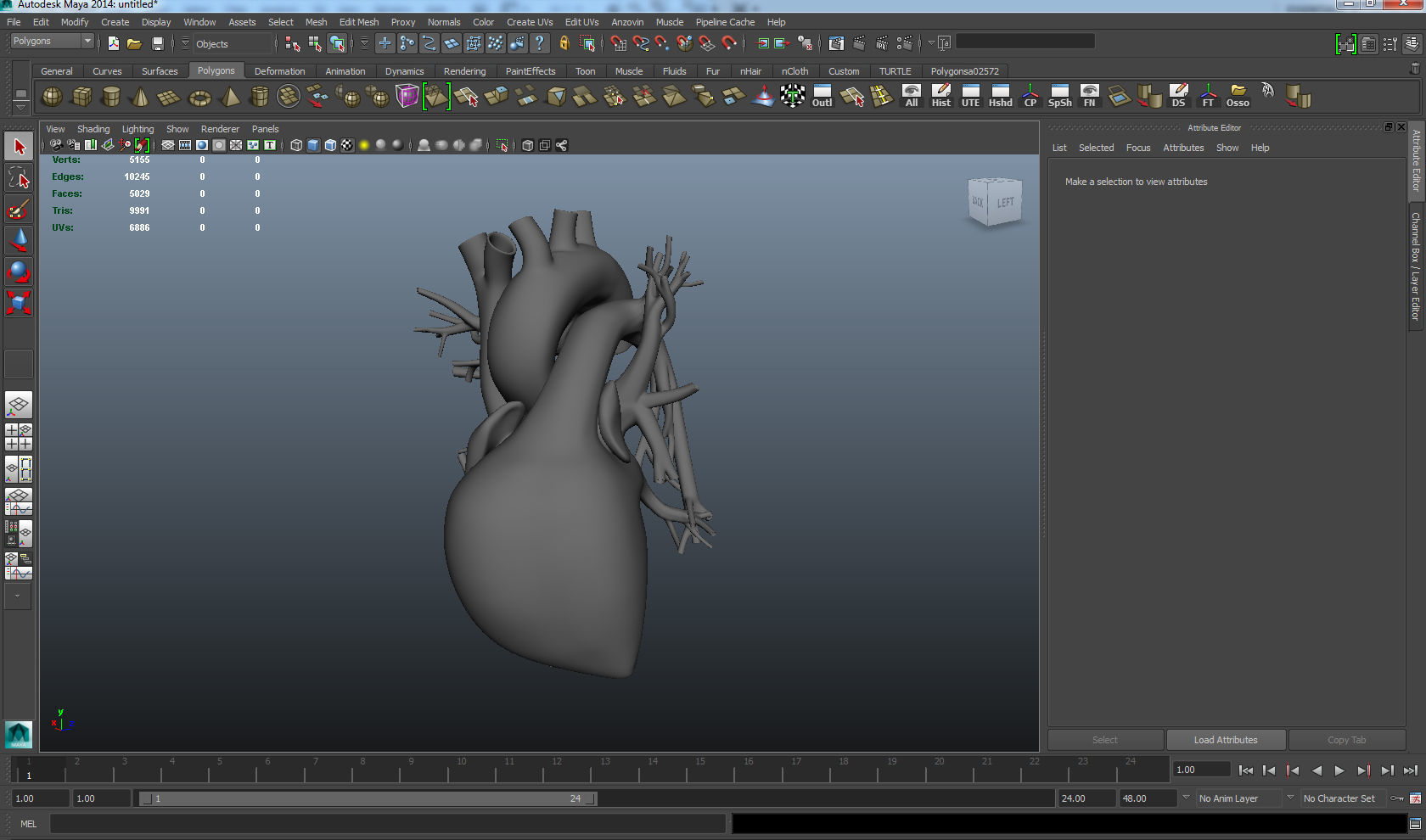
Task: Toggle wireframe display in viewport
Action: click(x=296, y=145)
